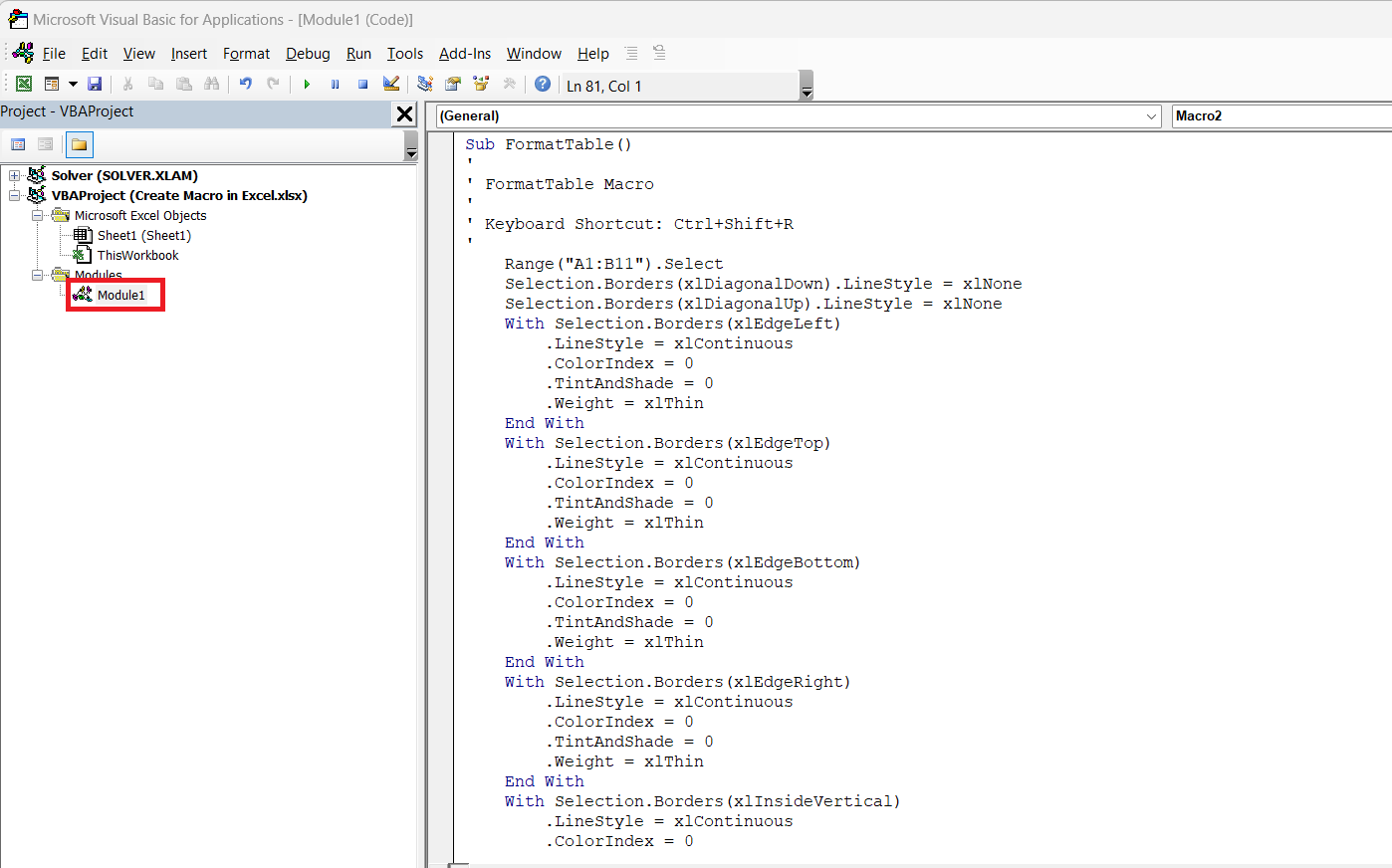Open the Help menu
1392x868 pixels.
(592, 54)
